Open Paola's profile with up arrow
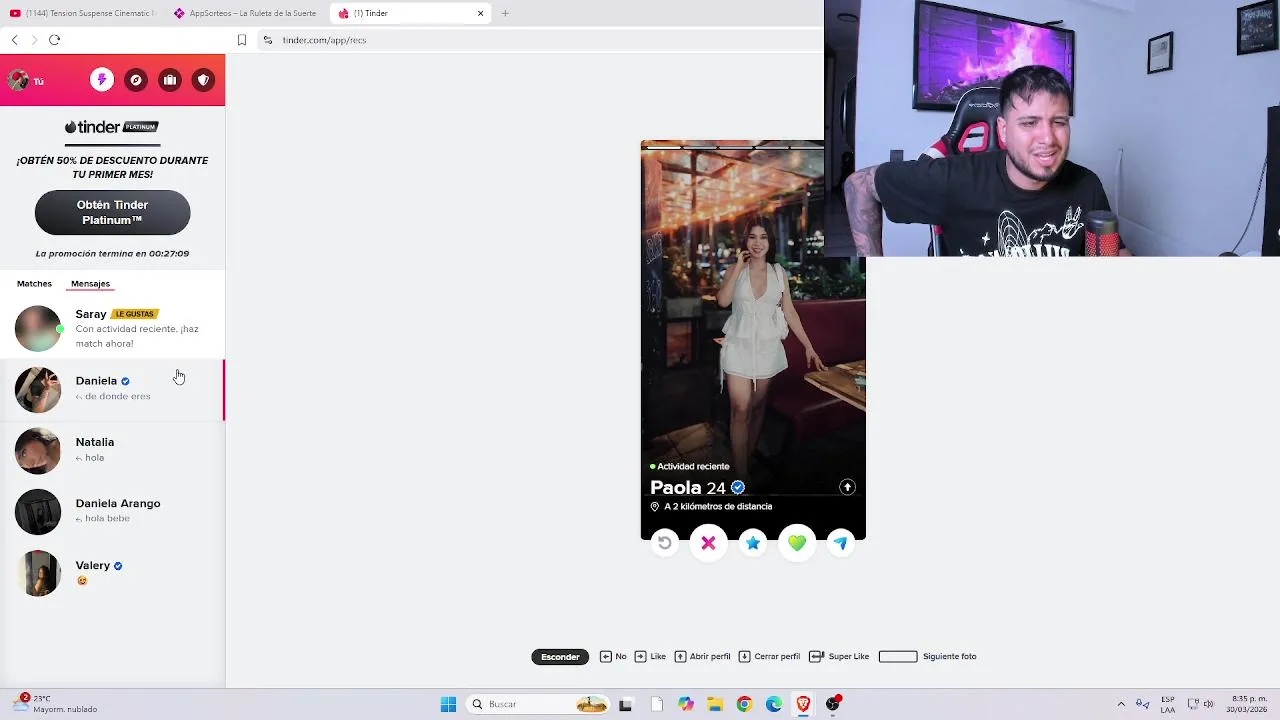Screen dimensions: 1280x720 847,487
